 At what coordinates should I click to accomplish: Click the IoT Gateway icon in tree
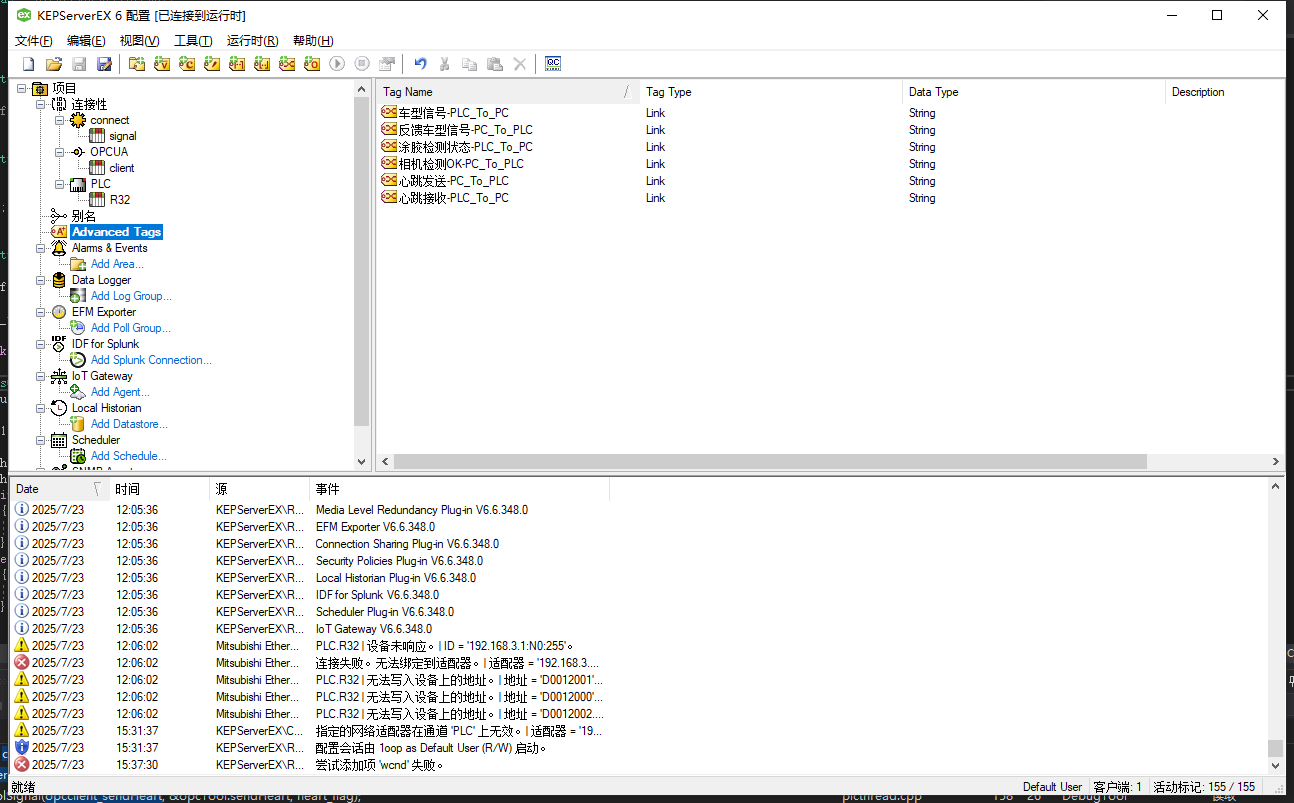tap(59, 376)
